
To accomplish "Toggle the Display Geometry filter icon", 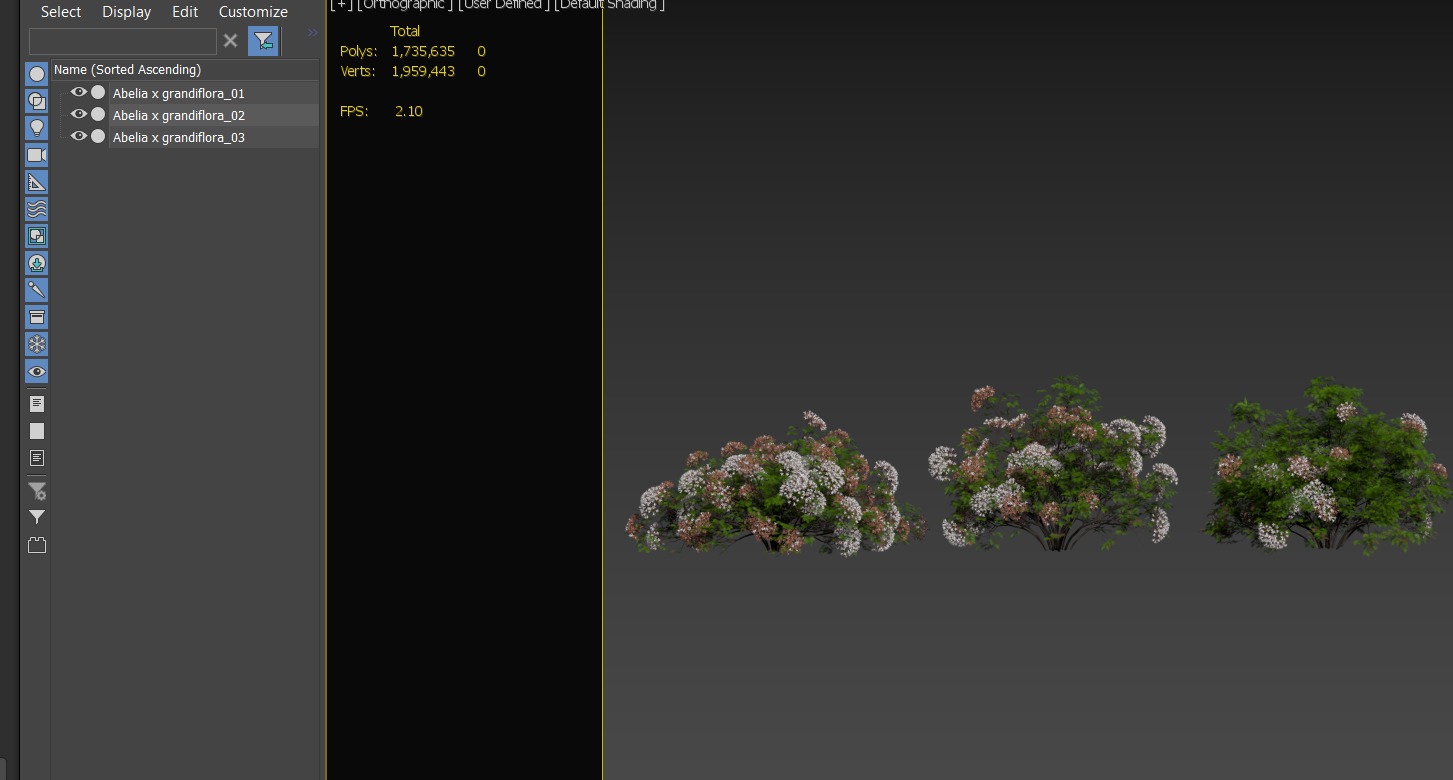I will (37, 74).
